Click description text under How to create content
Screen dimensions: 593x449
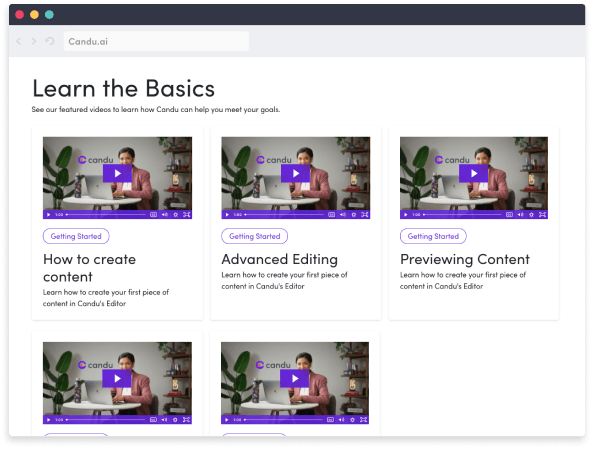(106, 298)
